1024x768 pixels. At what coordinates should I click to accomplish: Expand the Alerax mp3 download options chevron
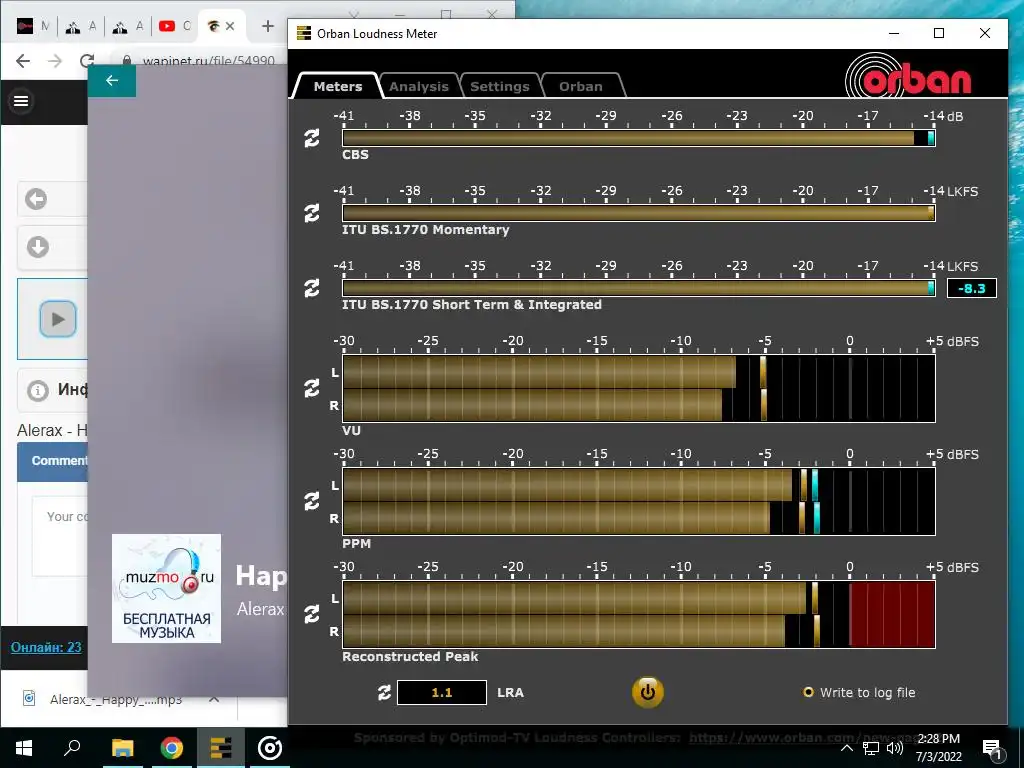(214, 699)
